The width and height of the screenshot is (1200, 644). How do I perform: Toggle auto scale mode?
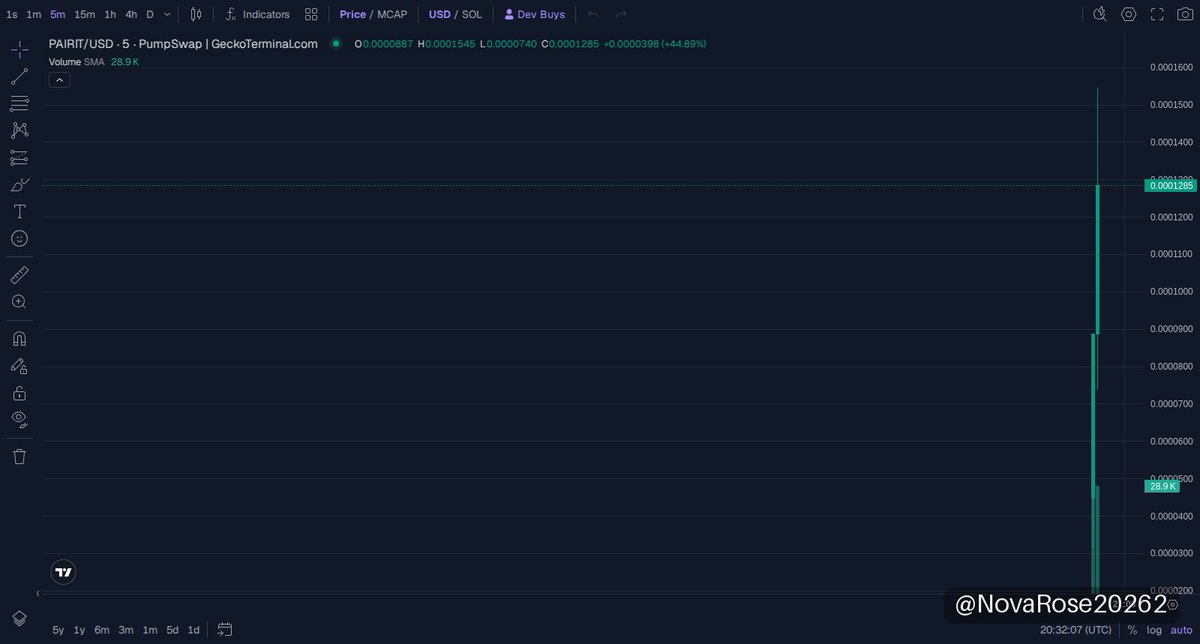1181,630
